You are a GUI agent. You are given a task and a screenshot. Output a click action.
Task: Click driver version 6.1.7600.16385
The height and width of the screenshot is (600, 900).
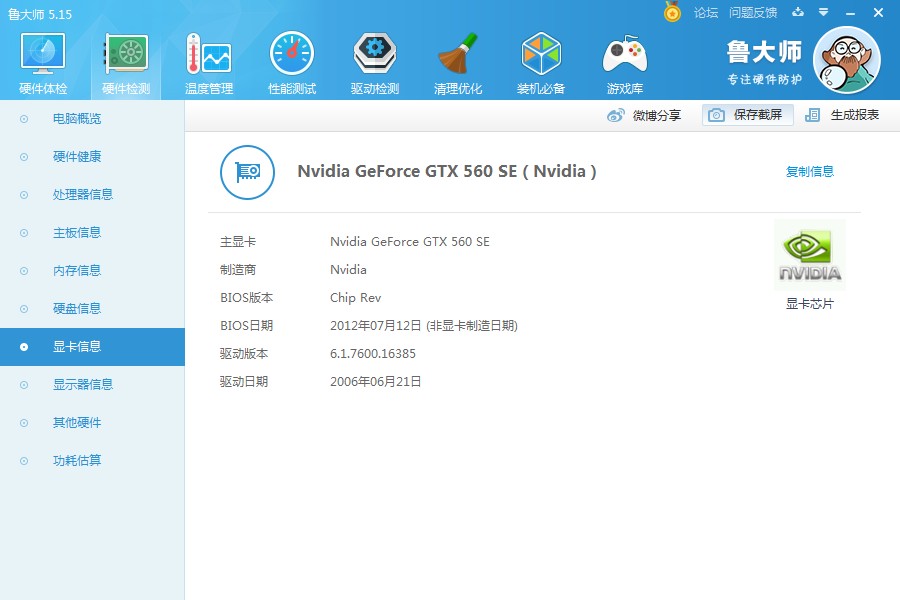tap(373, 354)
